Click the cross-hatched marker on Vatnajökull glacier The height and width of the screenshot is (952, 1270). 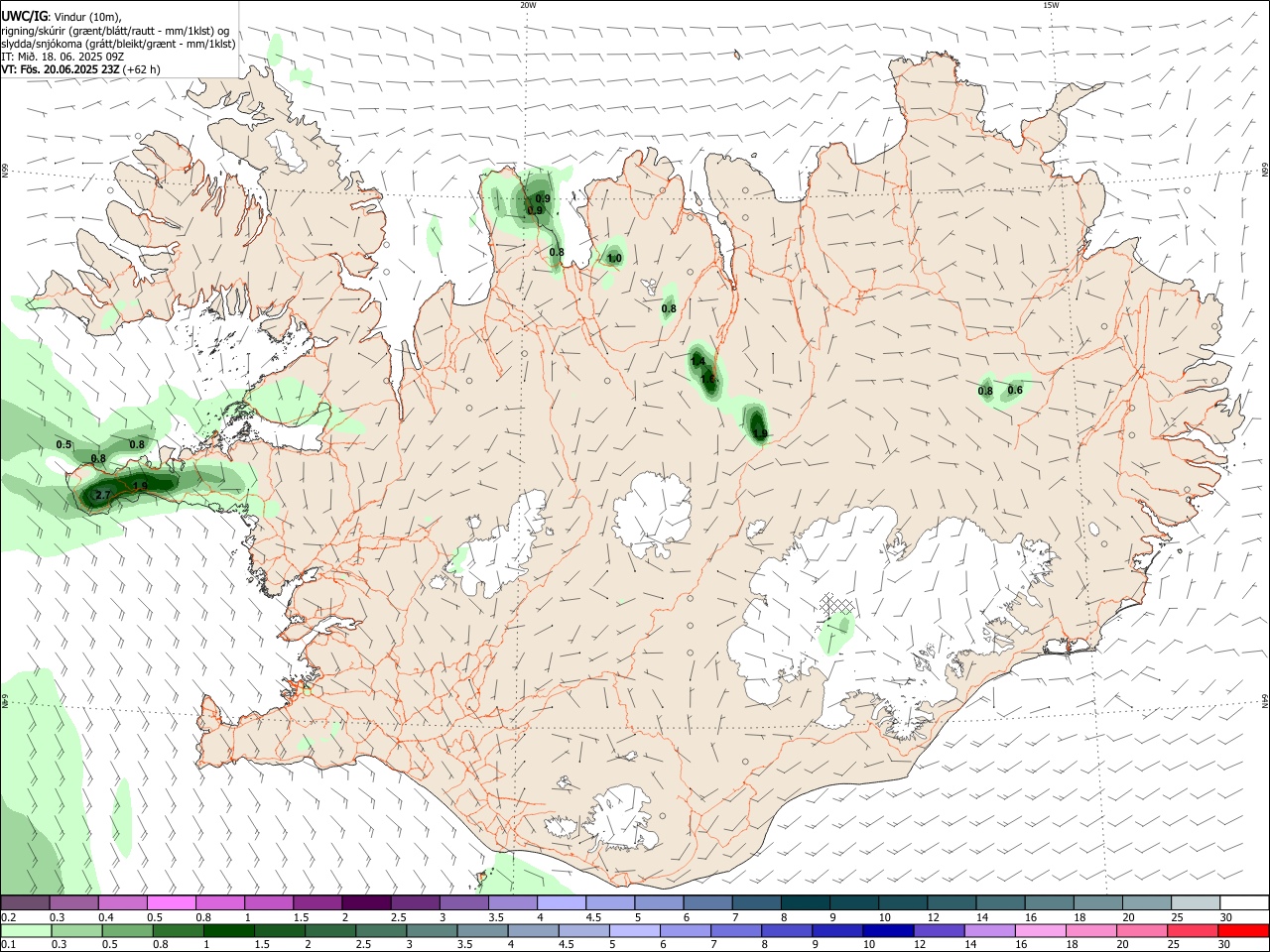point(835,606)
